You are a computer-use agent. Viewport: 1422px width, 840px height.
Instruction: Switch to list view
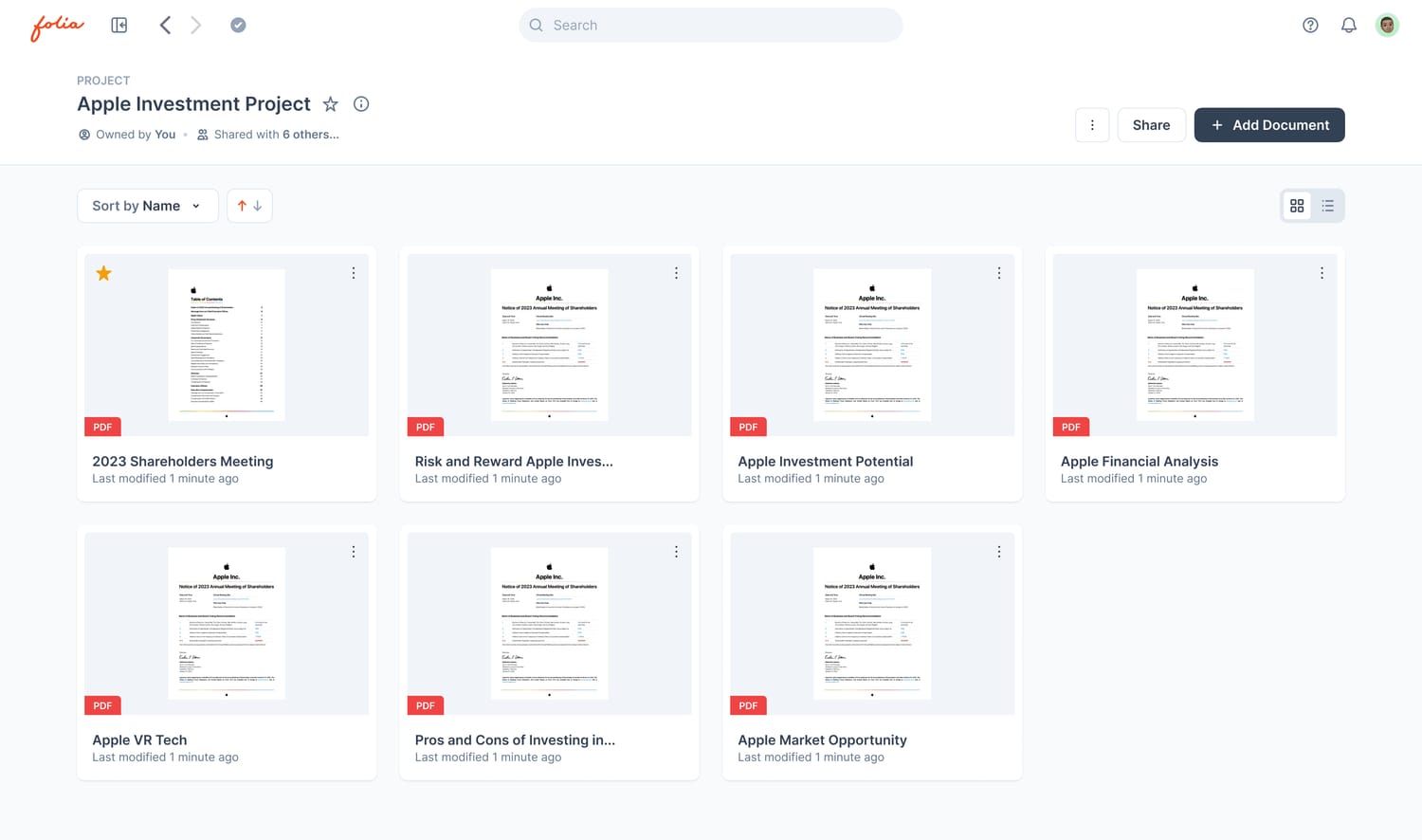(1328, 206)
